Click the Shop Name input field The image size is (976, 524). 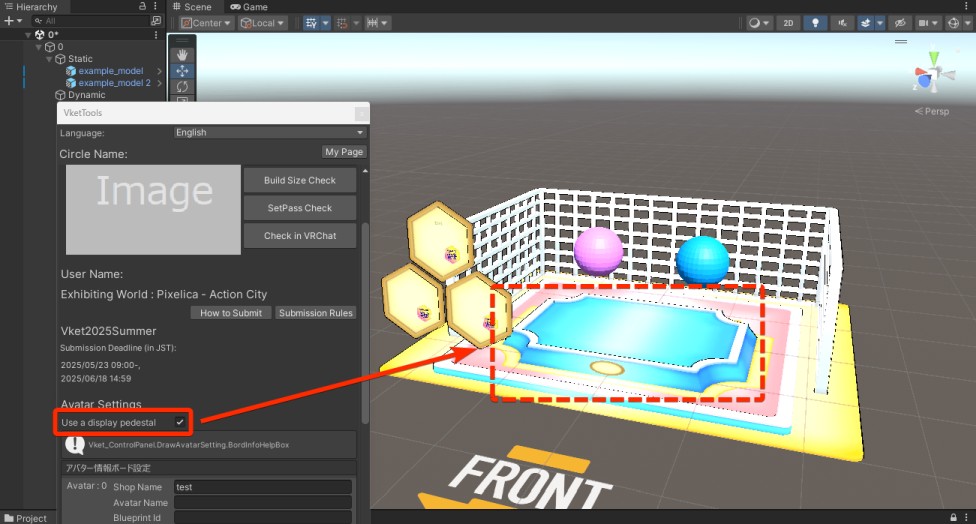click(262, 487)
